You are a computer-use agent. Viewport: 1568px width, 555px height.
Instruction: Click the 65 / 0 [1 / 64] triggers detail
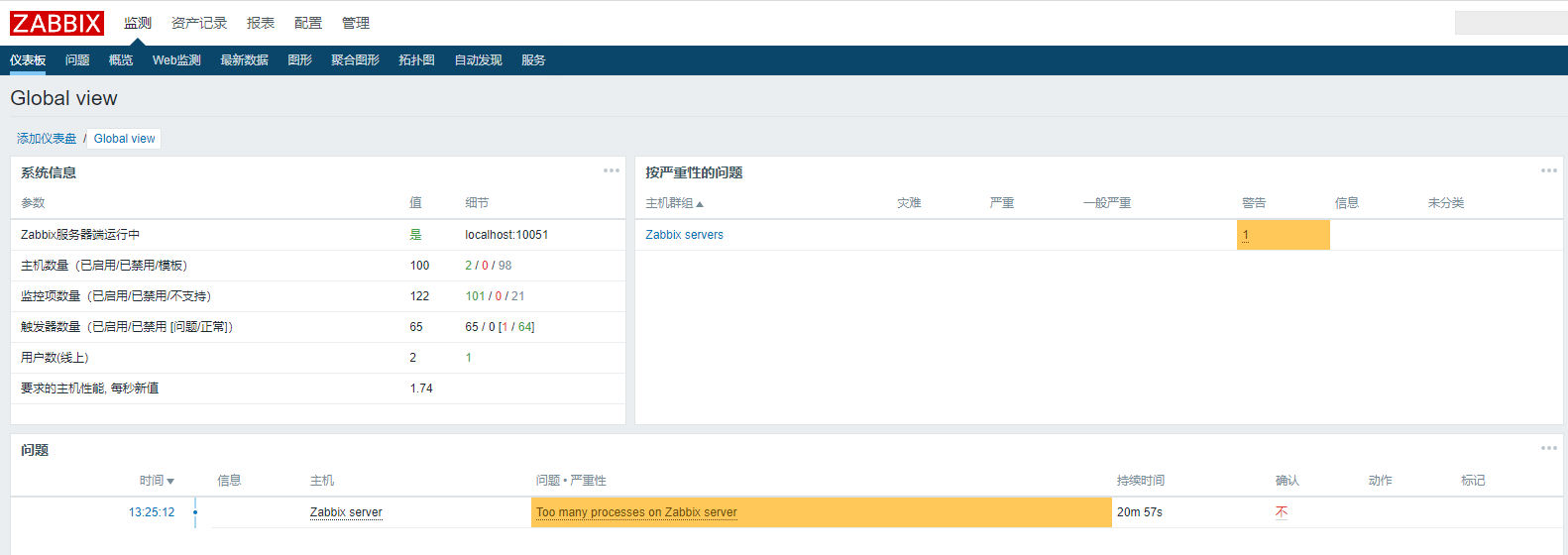click(500, 327)
